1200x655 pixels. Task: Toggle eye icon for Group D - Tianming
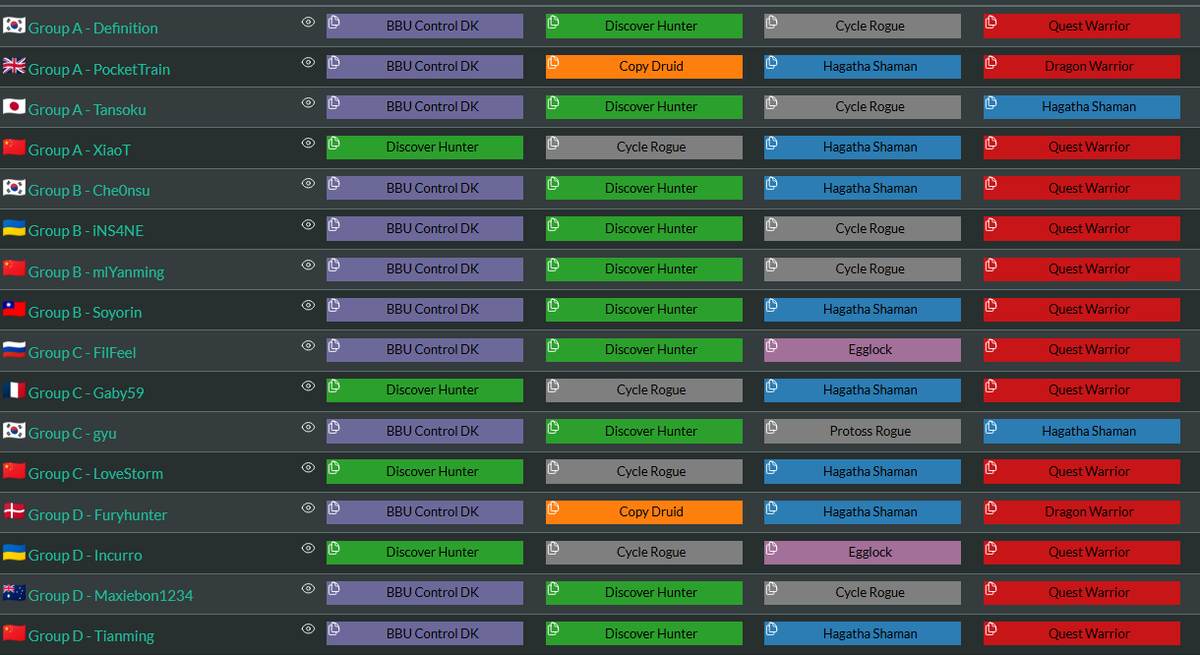308,629
